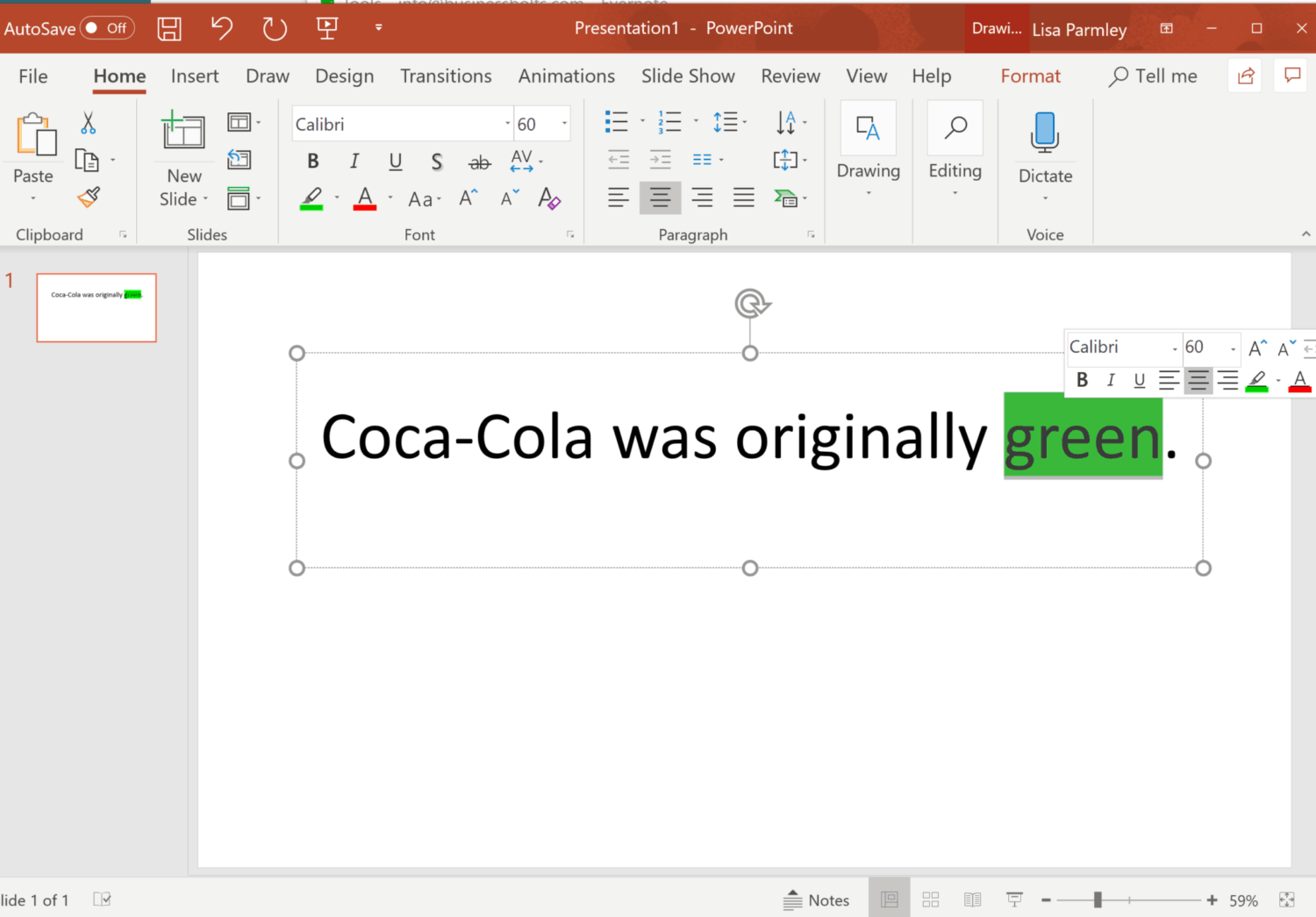
Task: Open the Comments pane icon
Action: [x=1292, y=76]
